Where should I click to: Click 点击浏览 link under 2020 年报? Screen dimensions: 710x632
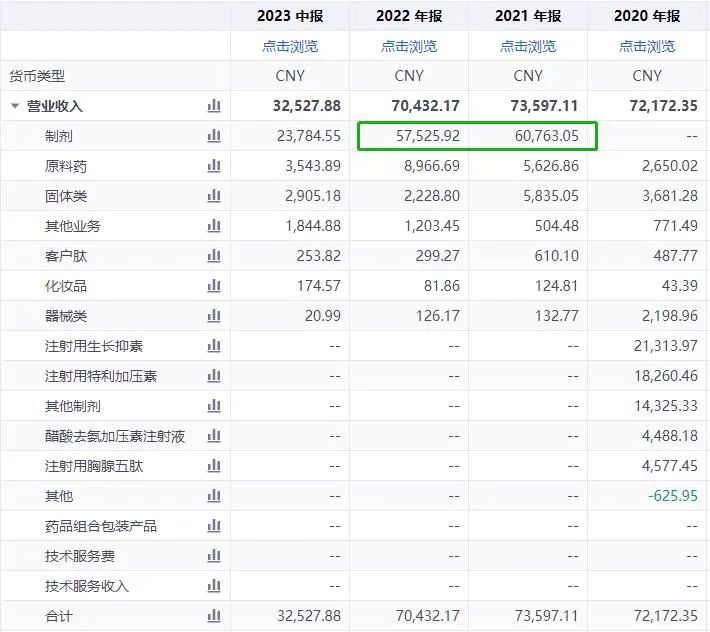tap(647, 46)
